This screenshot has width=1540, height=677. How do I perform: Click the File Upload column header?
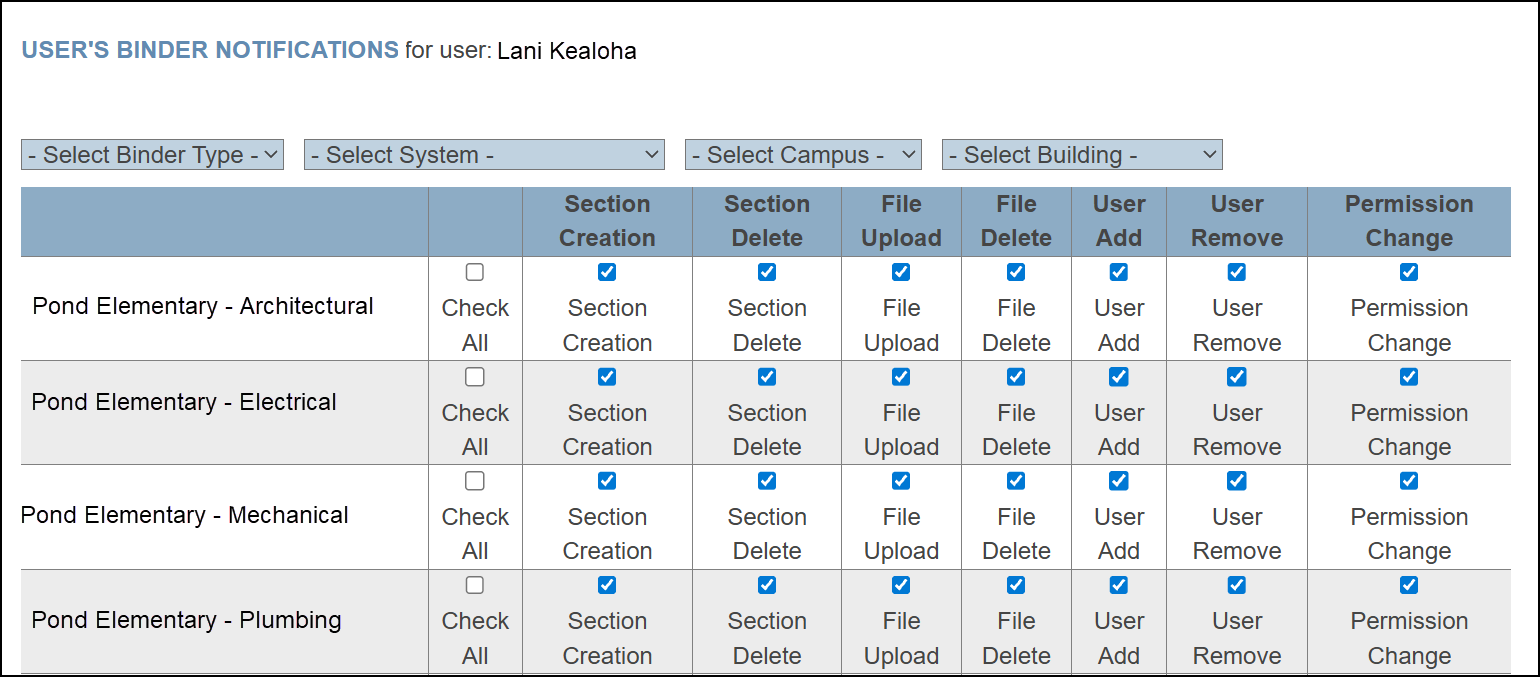901,221
